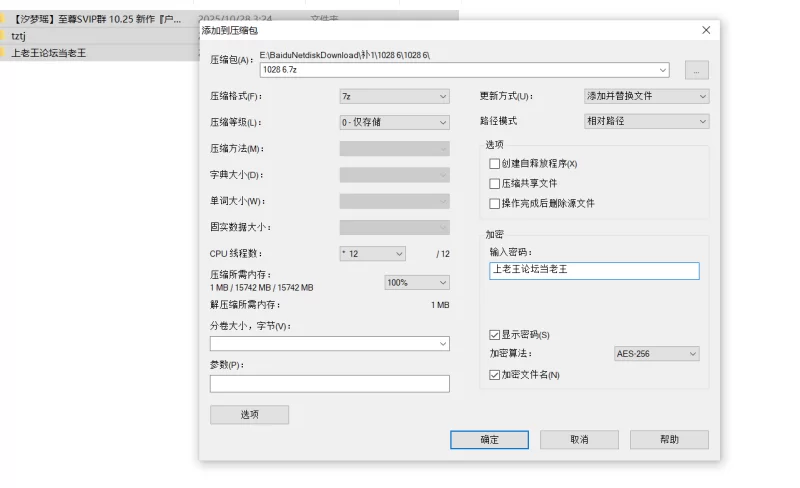Open the 压缩格式 dropdown showing 7z
Screen dimensions: 800x488
point(394,96)
